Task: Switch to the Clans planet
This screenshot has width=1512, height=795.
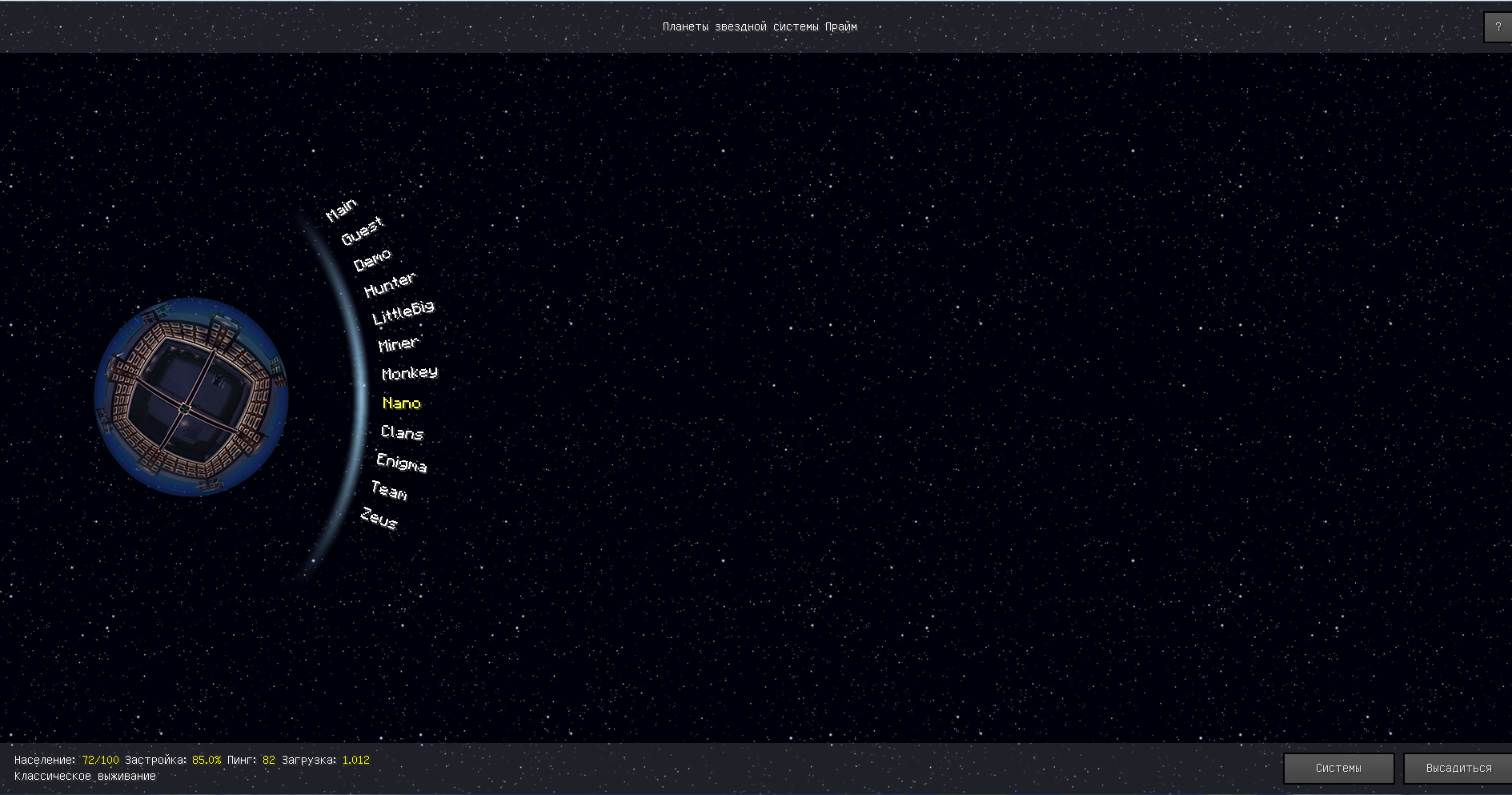Action: [402, 432]
